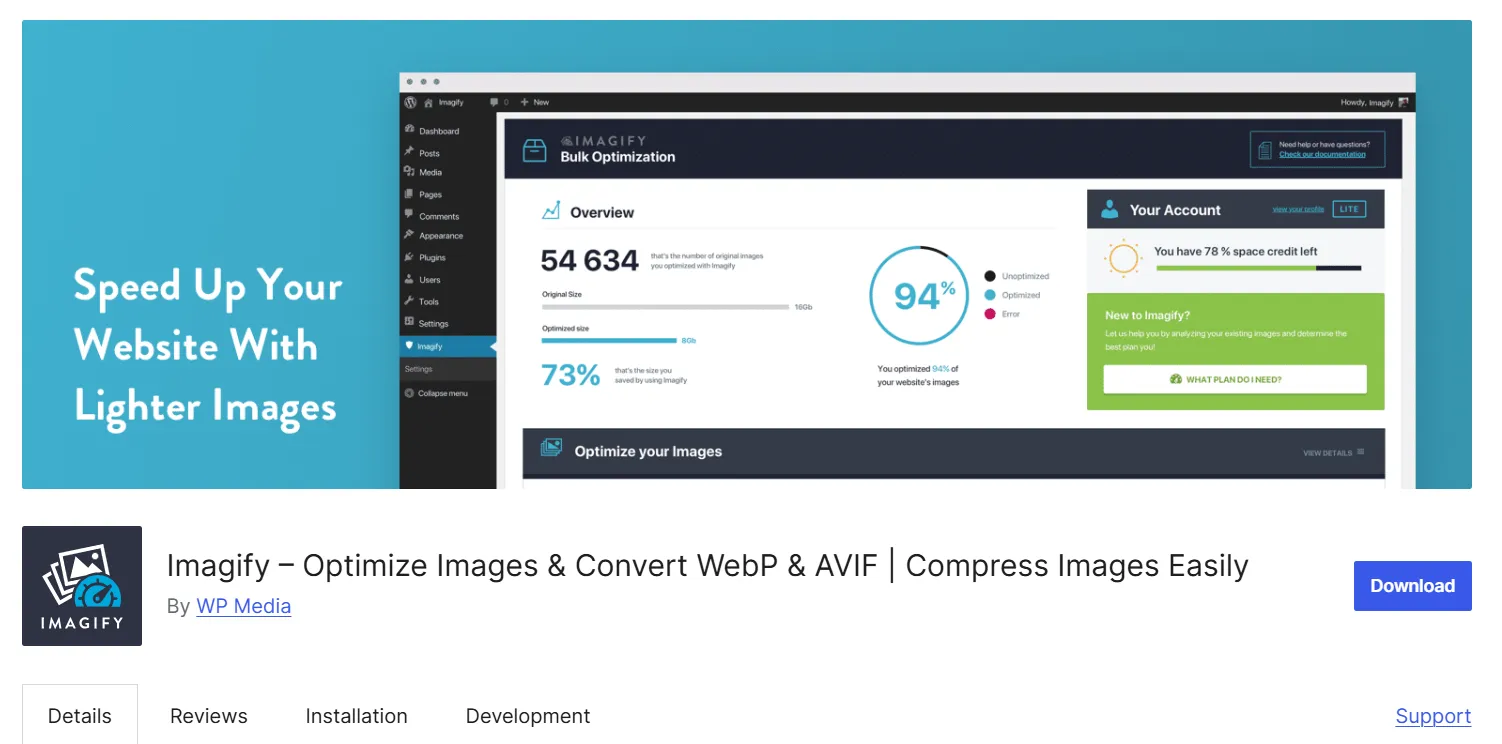
Task: Click the Speed Up Your Website banner headline
Action: (208, 346)
